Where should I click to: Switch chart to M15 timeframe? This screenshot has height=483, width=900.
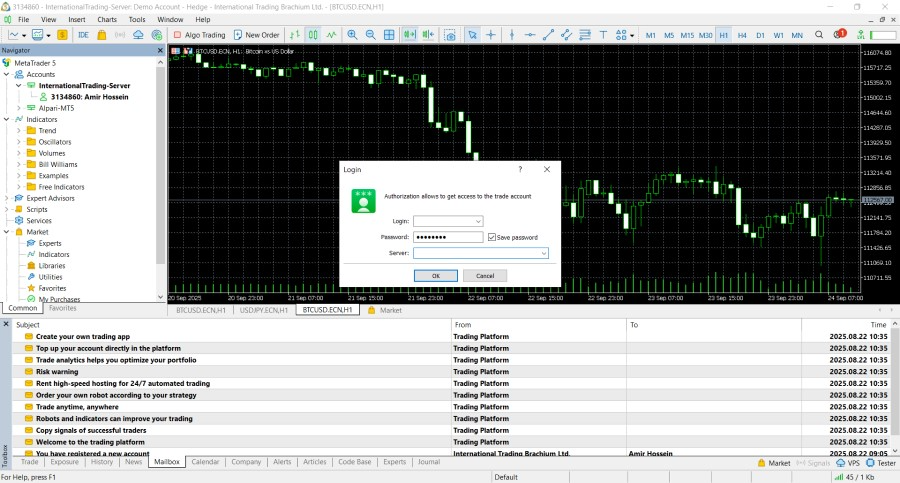point(687,35)
